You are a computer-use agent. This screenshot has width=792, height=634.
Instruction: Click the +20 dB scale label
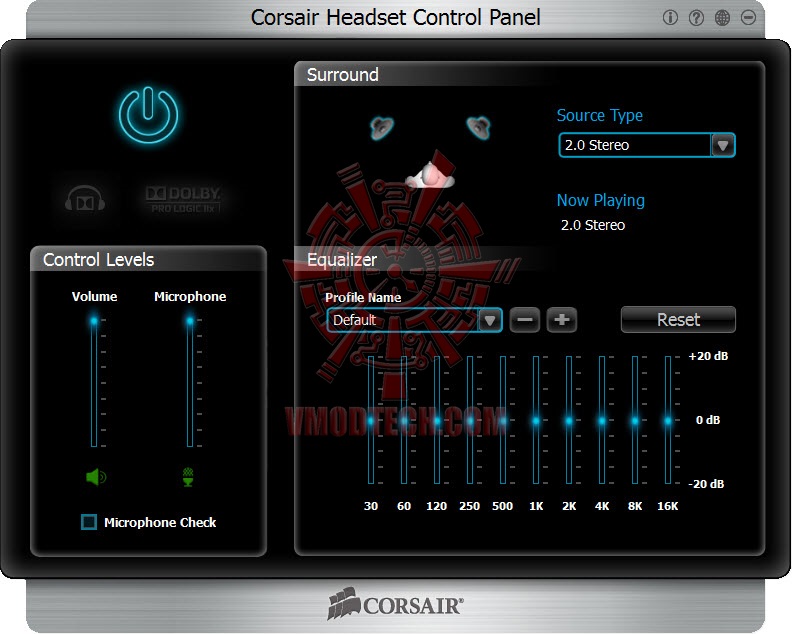point(708,356)
